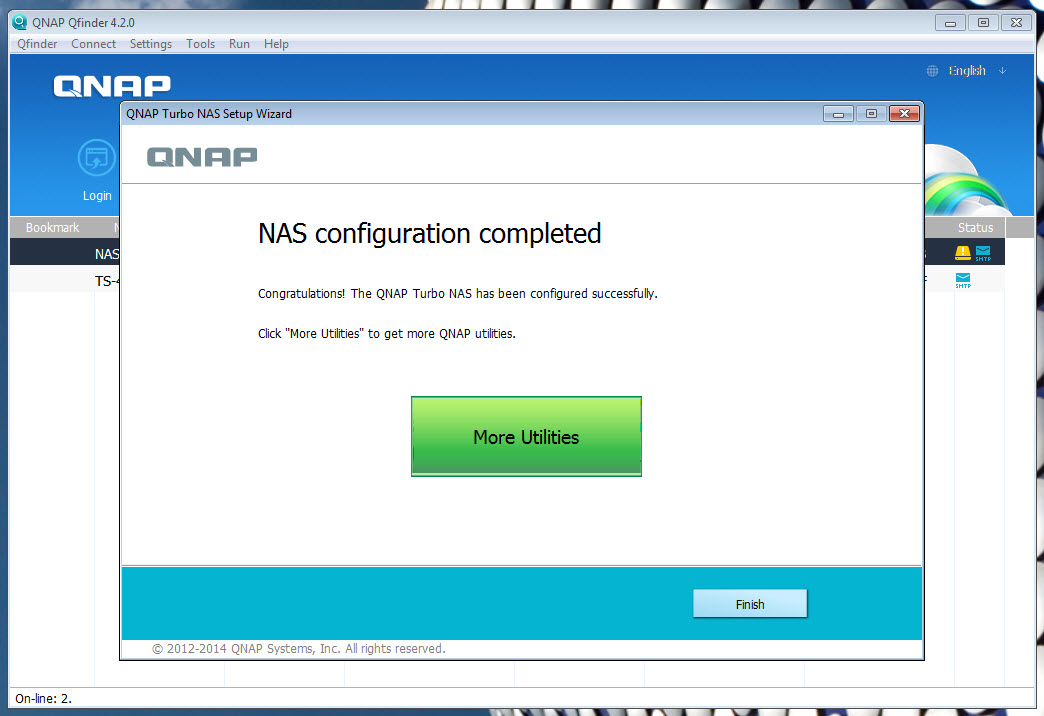Click the English language label
The image size is (1044, 716).
coord(967,71)
